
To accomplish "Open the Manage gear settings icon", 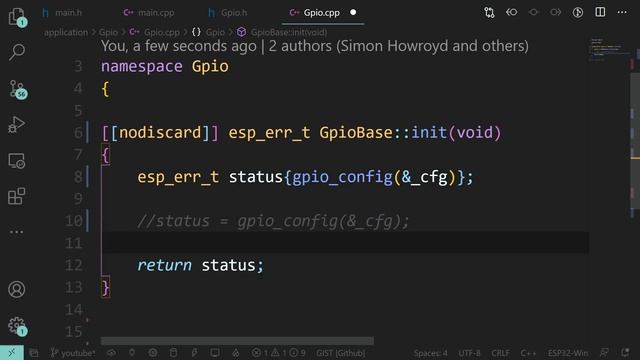I will pos(17,326).
